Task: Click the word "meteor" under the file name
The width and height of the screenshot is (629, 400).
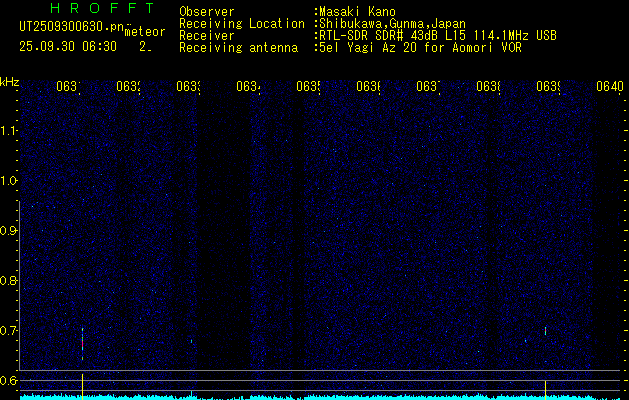Action: [x=145, y=32]
